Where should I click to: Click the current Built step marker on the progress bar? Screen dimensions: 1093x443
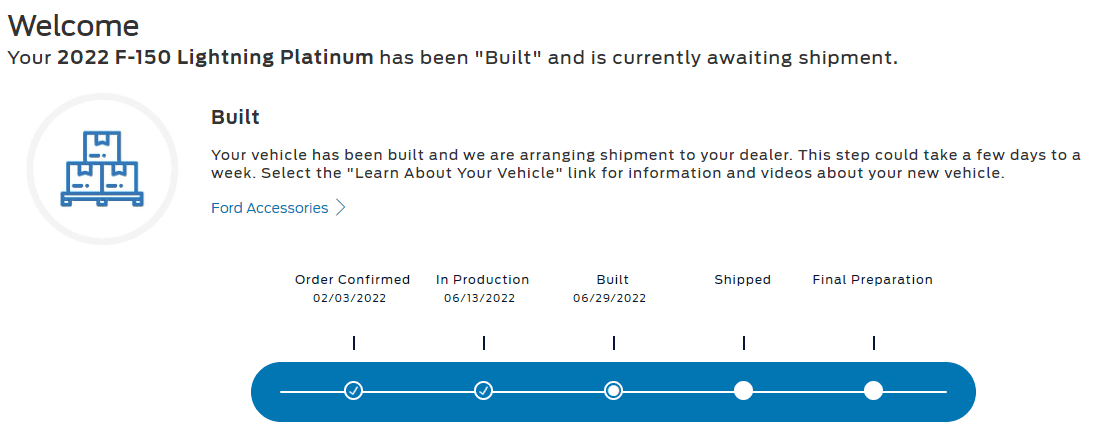coord(613,390)
